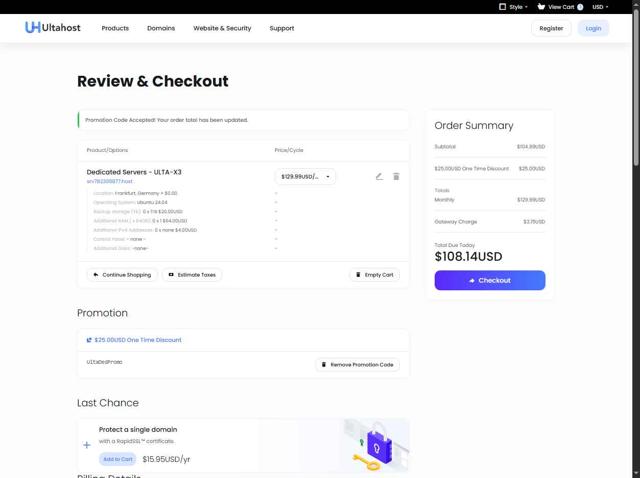
Task: Click the $15.95USD/yr price text
Action: point(166,459)
